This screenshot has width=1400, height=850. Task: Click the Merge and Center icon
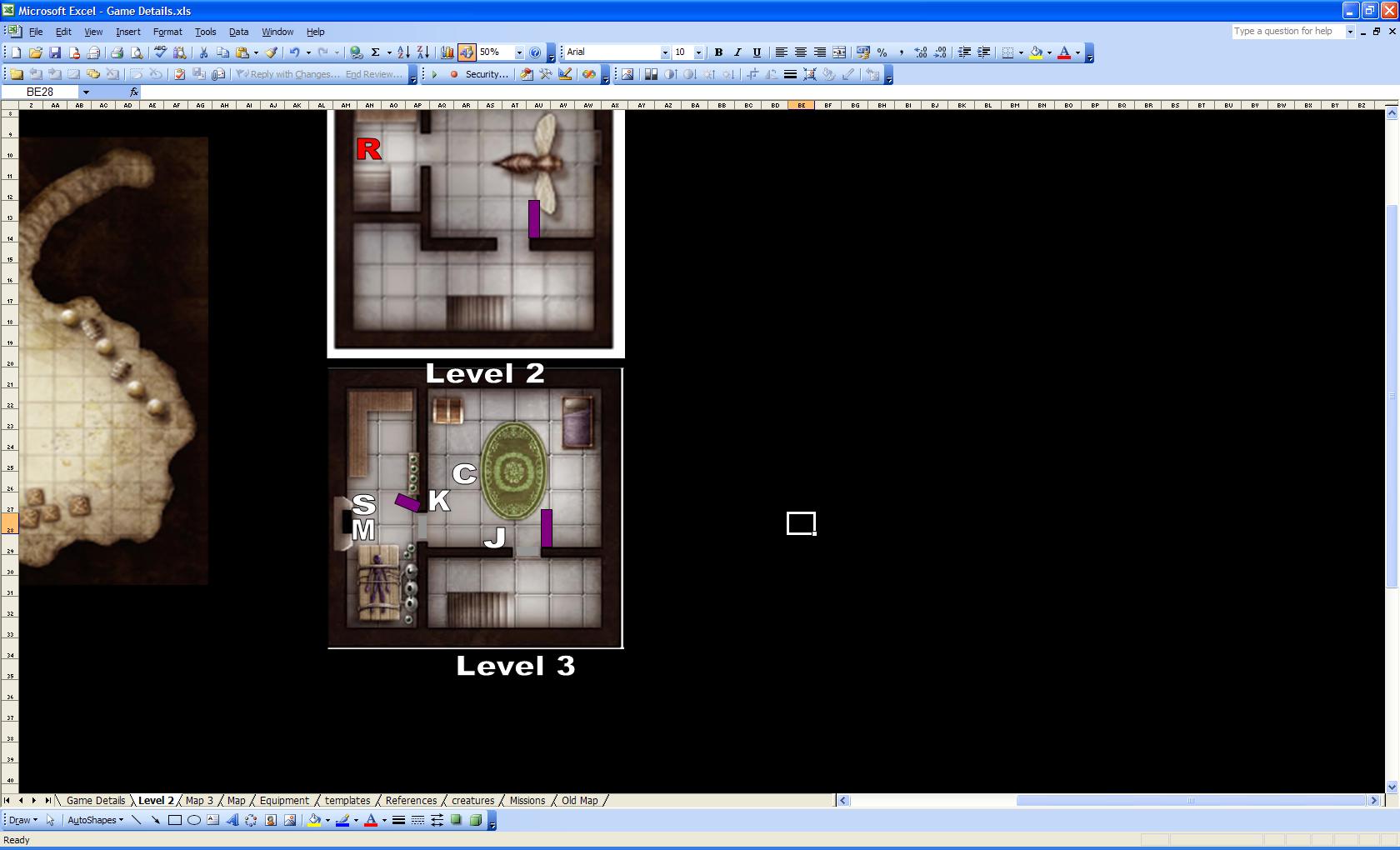click(x=839, y=52)
